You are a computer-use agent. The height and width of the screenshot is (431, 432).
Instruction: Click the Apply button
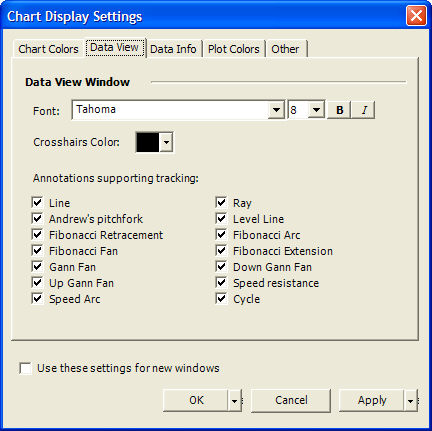pyautogui.click(x=372, y=400)
